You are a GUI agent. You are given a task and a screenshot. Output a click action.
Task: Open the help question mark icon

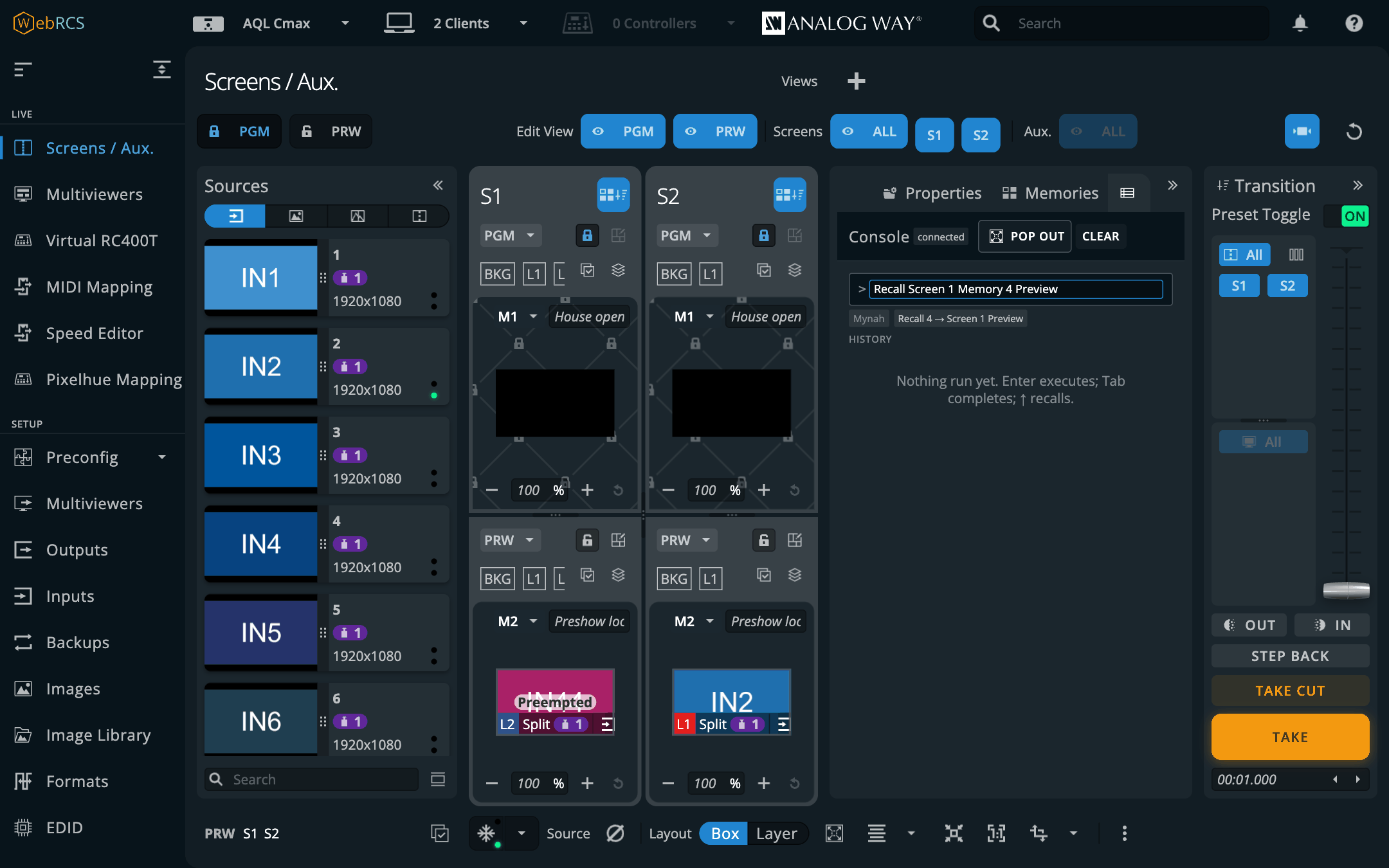coord(1354,24)
